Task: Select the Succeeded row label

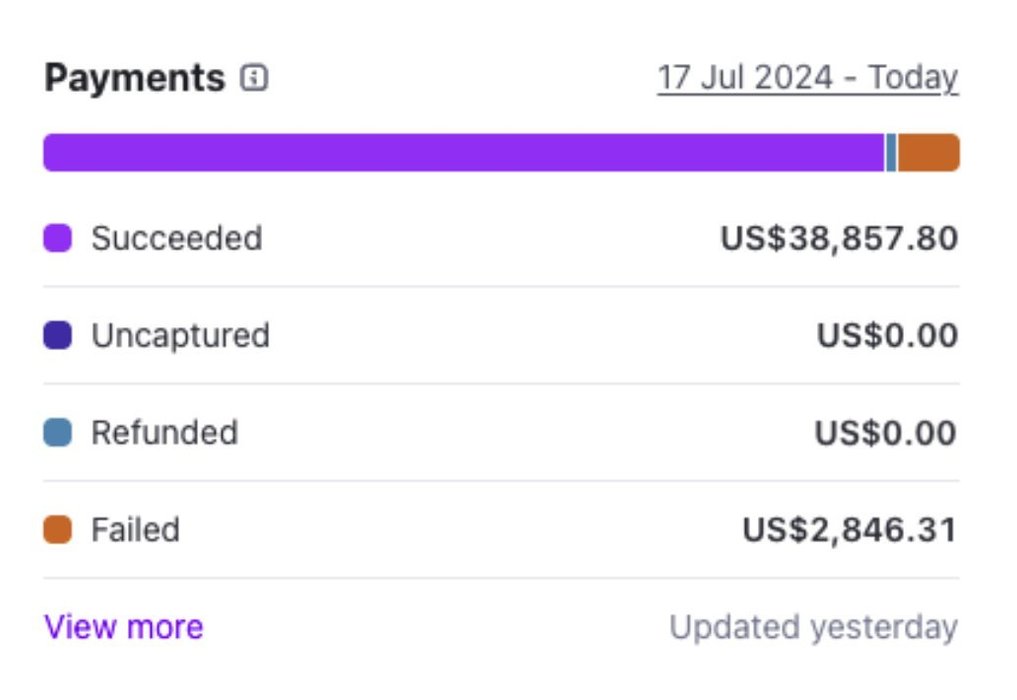Action: [x=176, y=238]
